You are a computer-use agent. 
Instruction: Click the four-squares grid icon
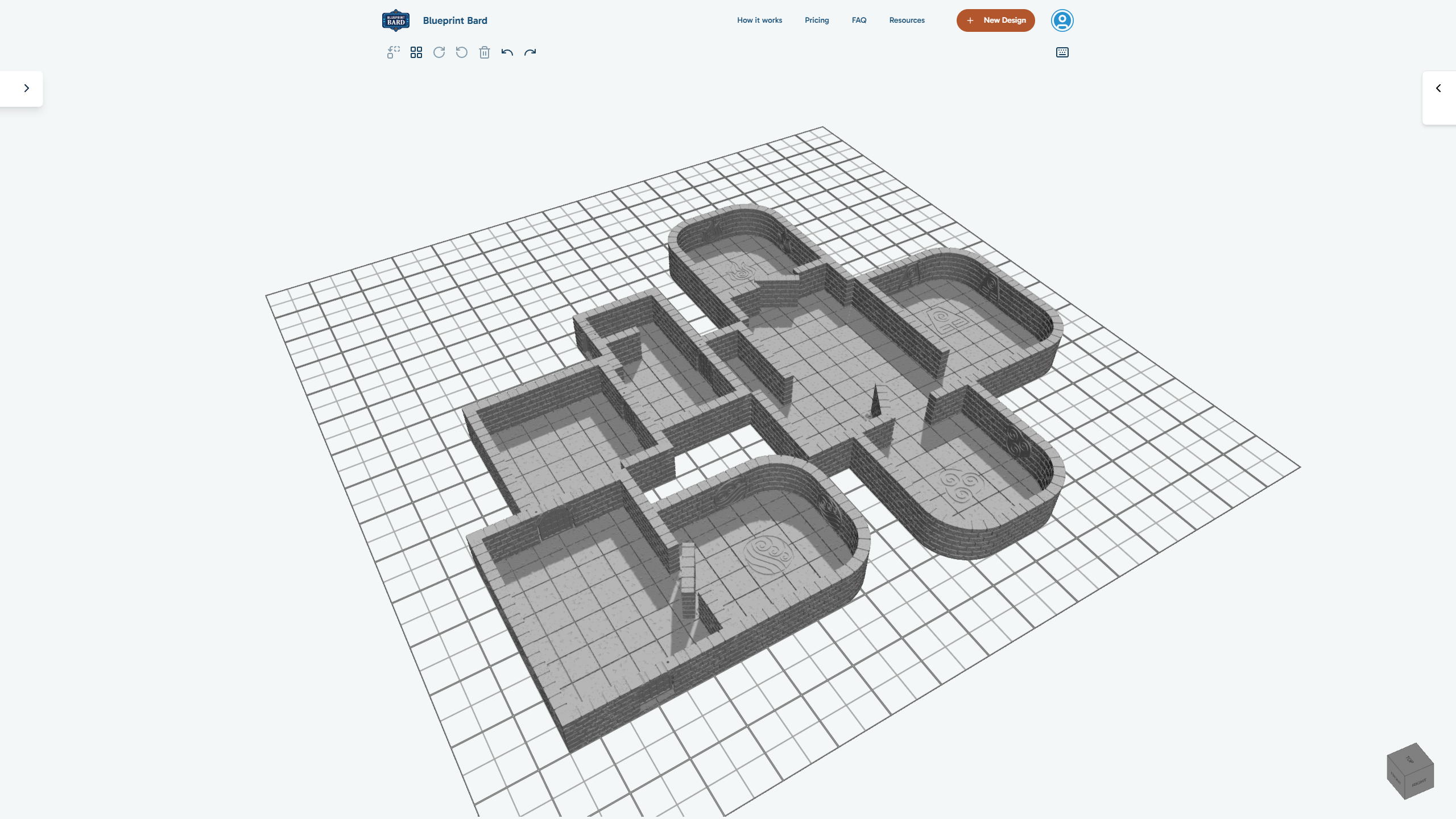point(416,52)
